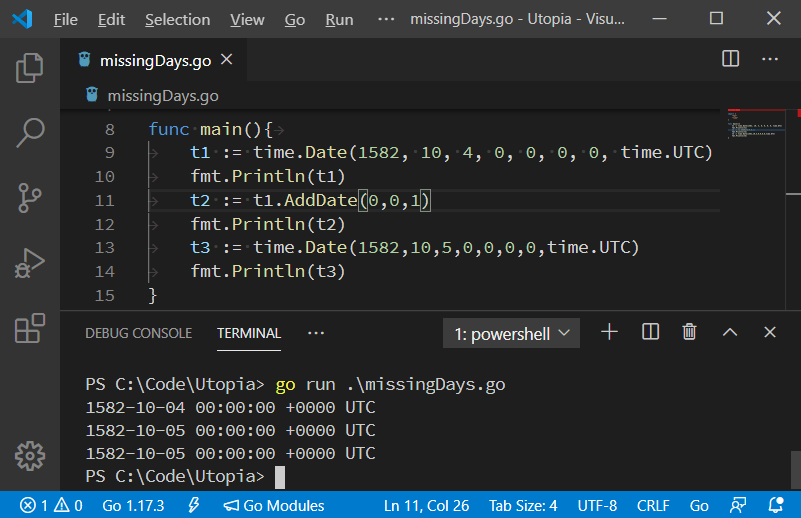The width and height of the screenshot is (801, 518).
Task: Maximize the panel with chevron up
Action: pyautogui.click(x=730, y=333)
